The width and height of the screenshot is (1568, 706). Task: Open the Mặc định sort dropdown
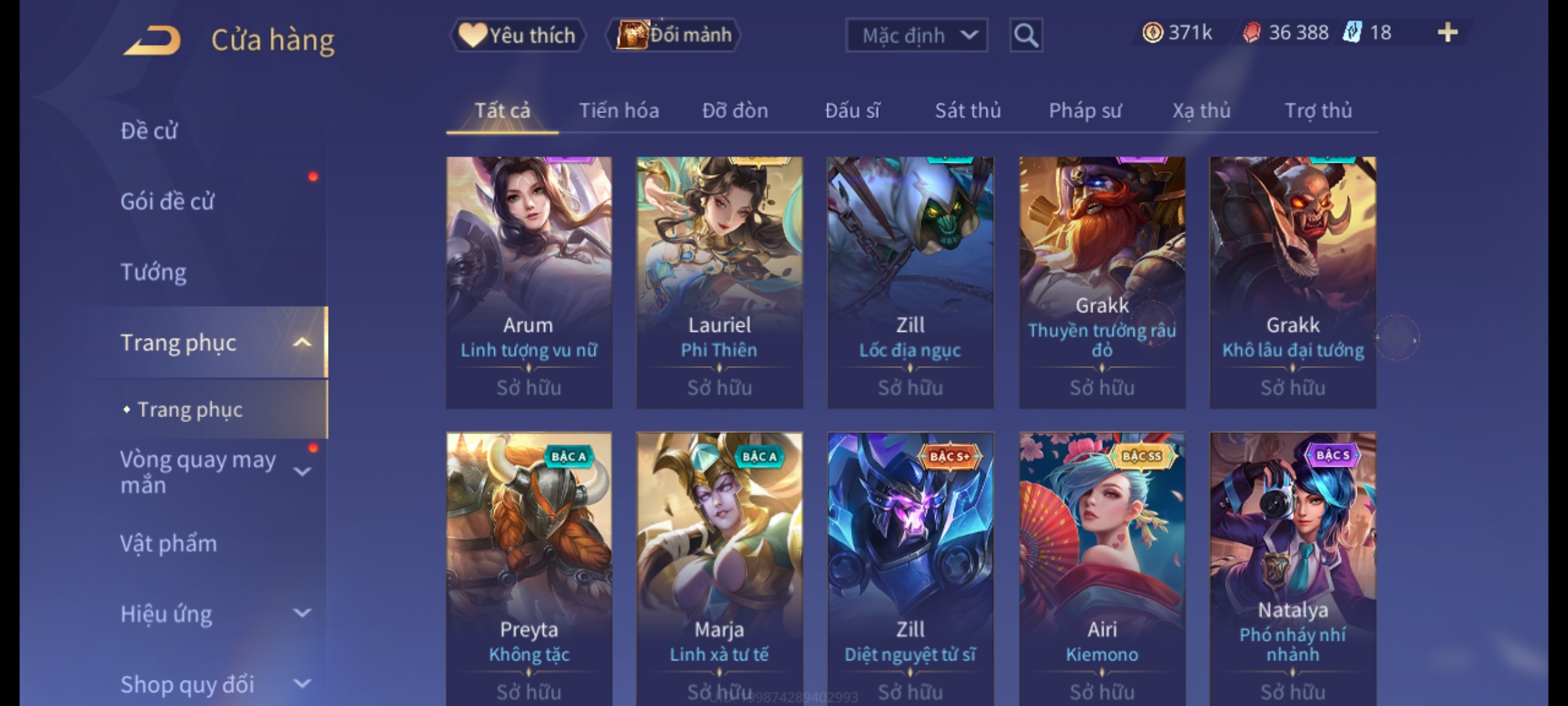(916, 35)
